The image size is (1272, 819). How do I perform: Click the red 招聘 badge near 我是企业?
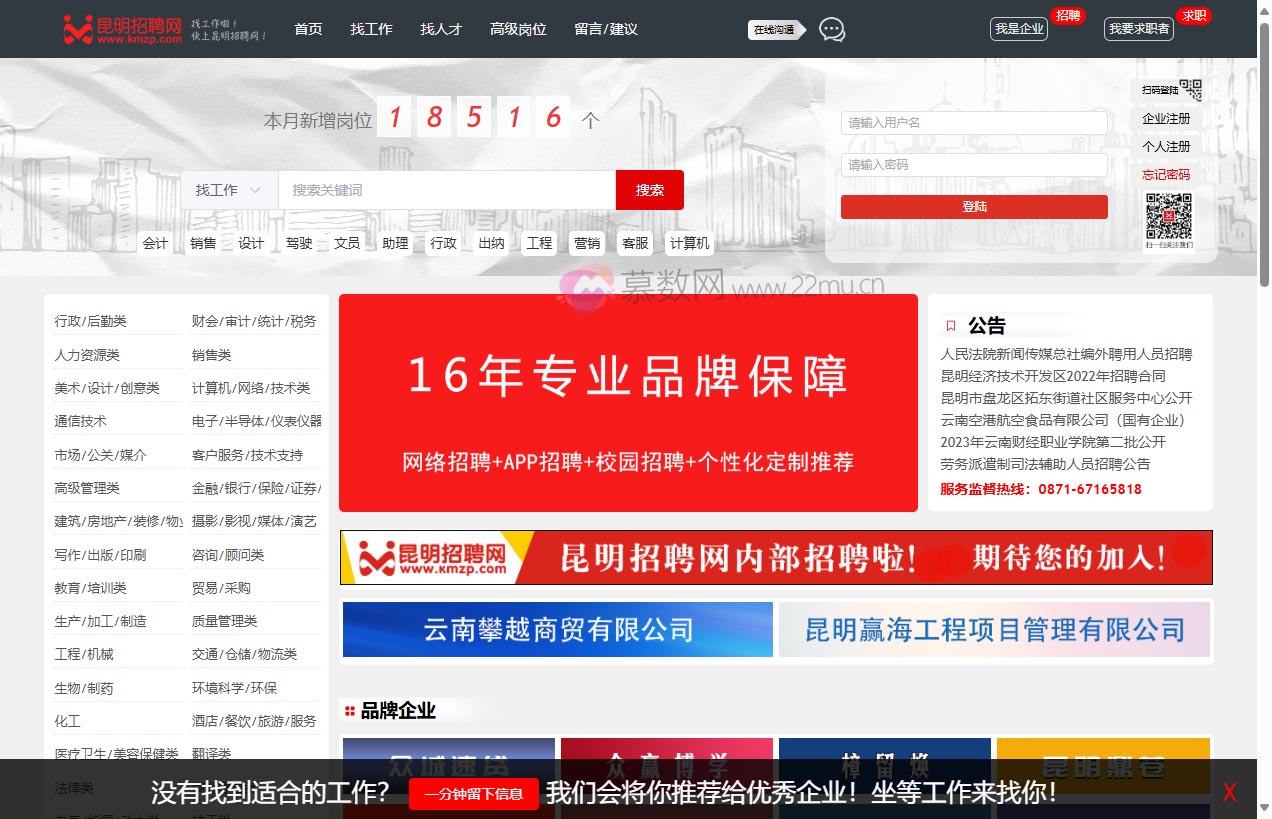(1067, 16)
